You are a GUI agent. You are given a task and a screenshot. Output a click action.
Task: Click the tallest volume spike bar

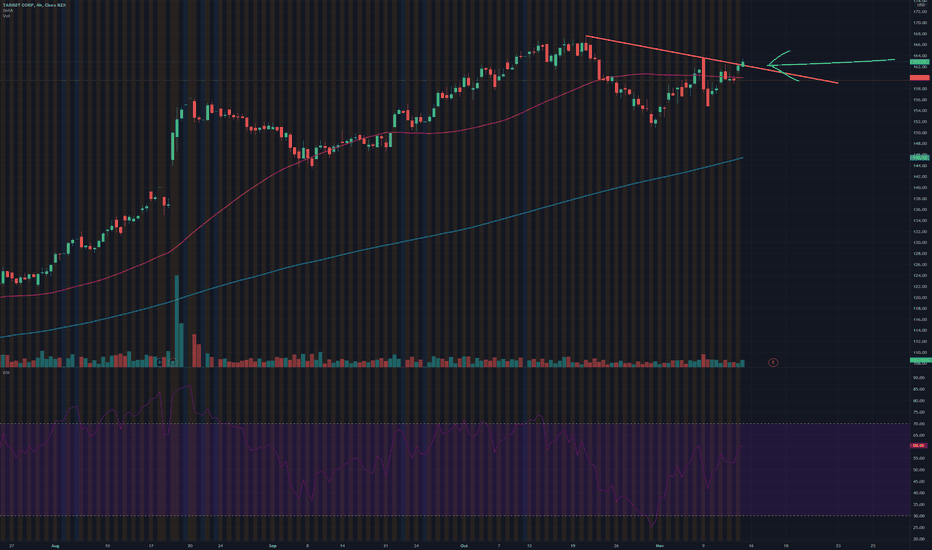click(177, 321)
